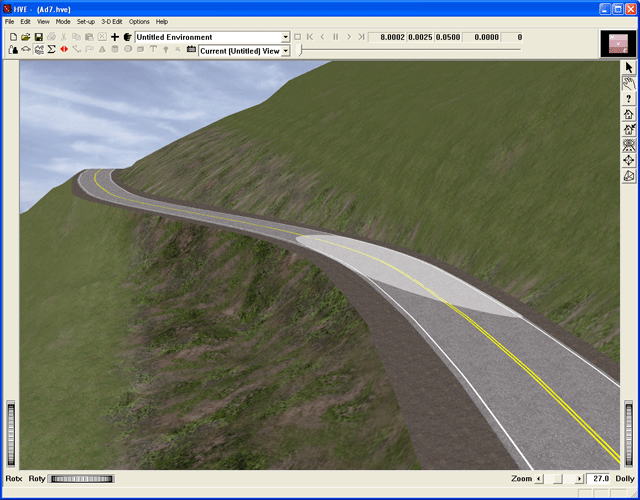
Task: Toggle the wireframe box view button
Action: 629,176
